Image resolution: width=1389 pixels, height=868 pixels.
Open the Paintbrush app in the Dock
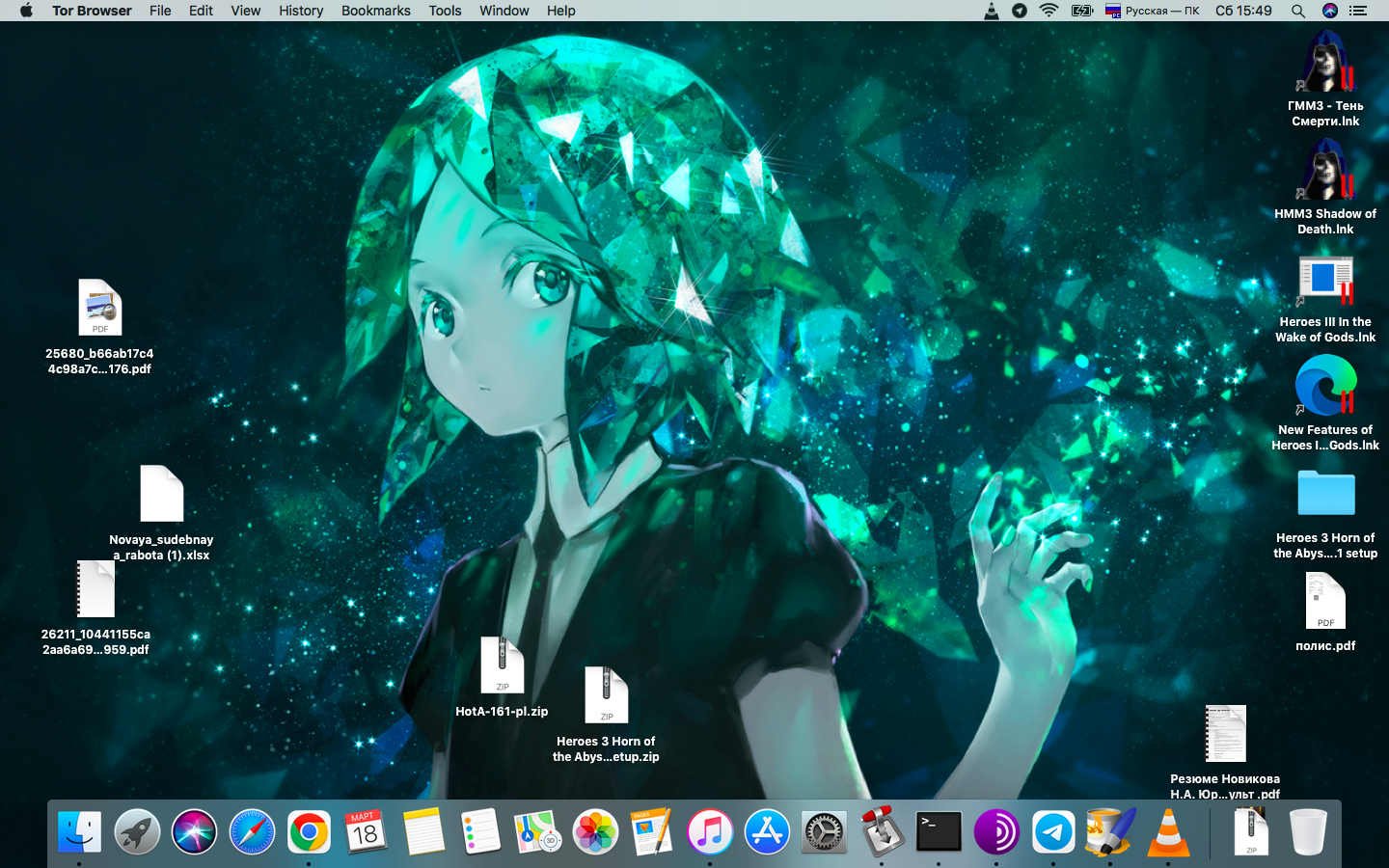(x=1110, y=831)
